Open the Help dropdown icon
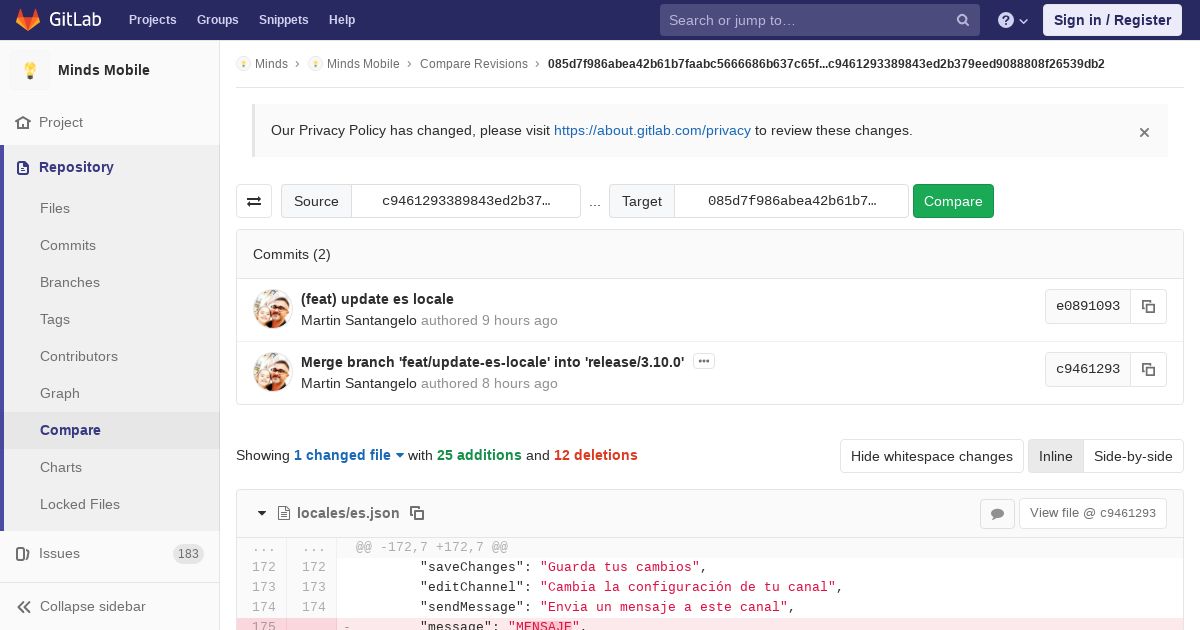This screenshot has width=1200, height=630. (1012, 20)
